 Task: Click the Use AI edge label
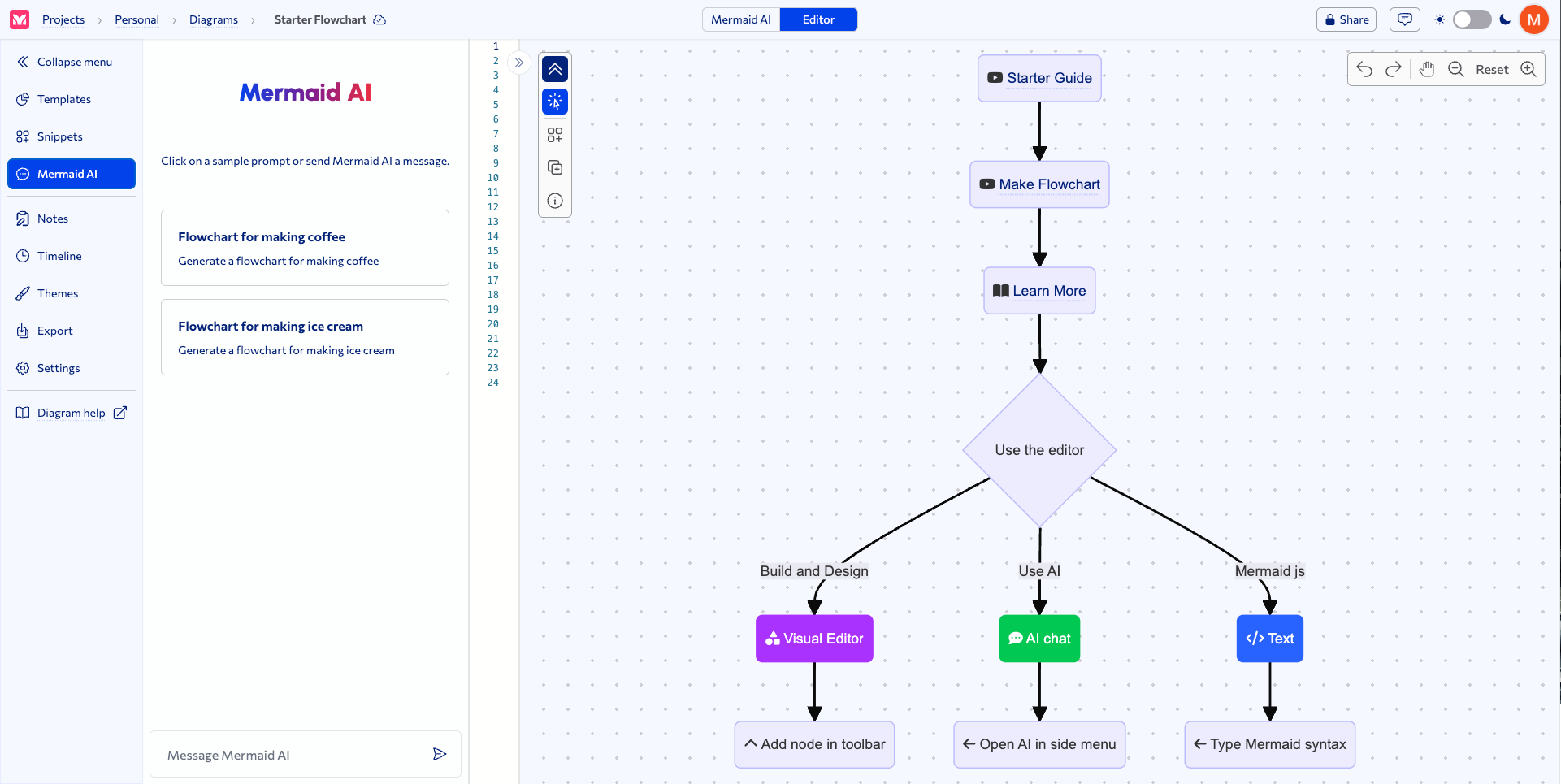click(x=1039, y=571)
